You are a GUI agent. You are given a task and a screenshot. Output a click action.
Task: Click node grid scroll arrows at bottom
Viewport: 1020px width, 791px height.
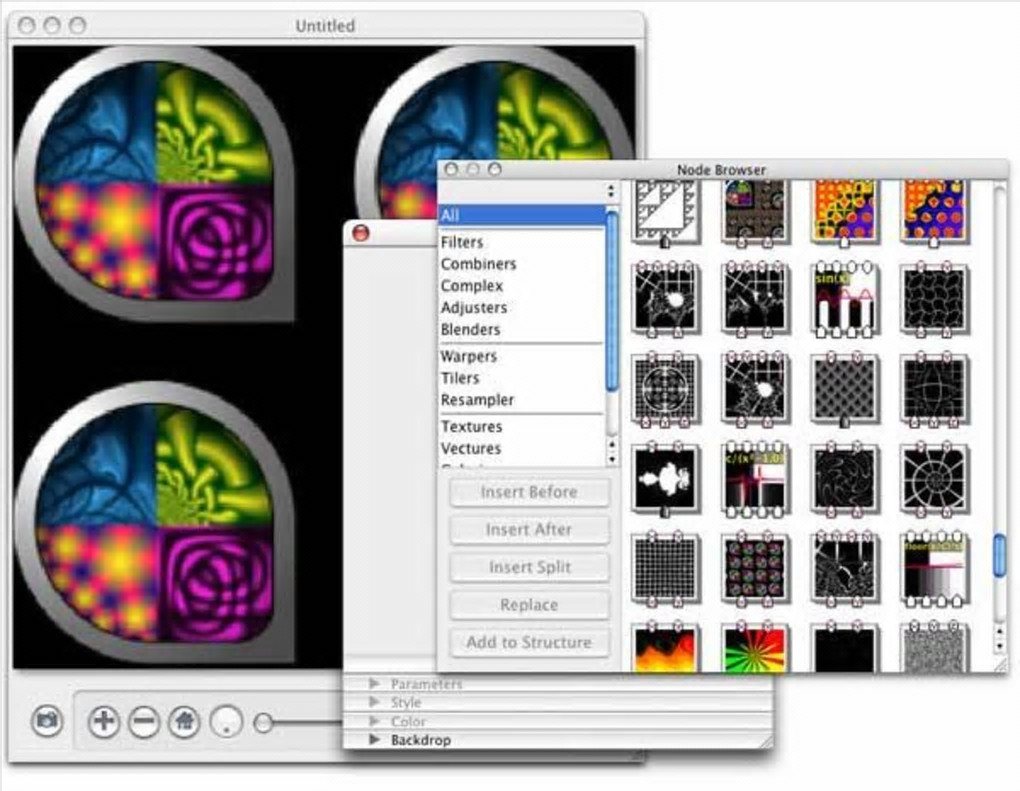pyautogui.click(x=1000, y=638)
